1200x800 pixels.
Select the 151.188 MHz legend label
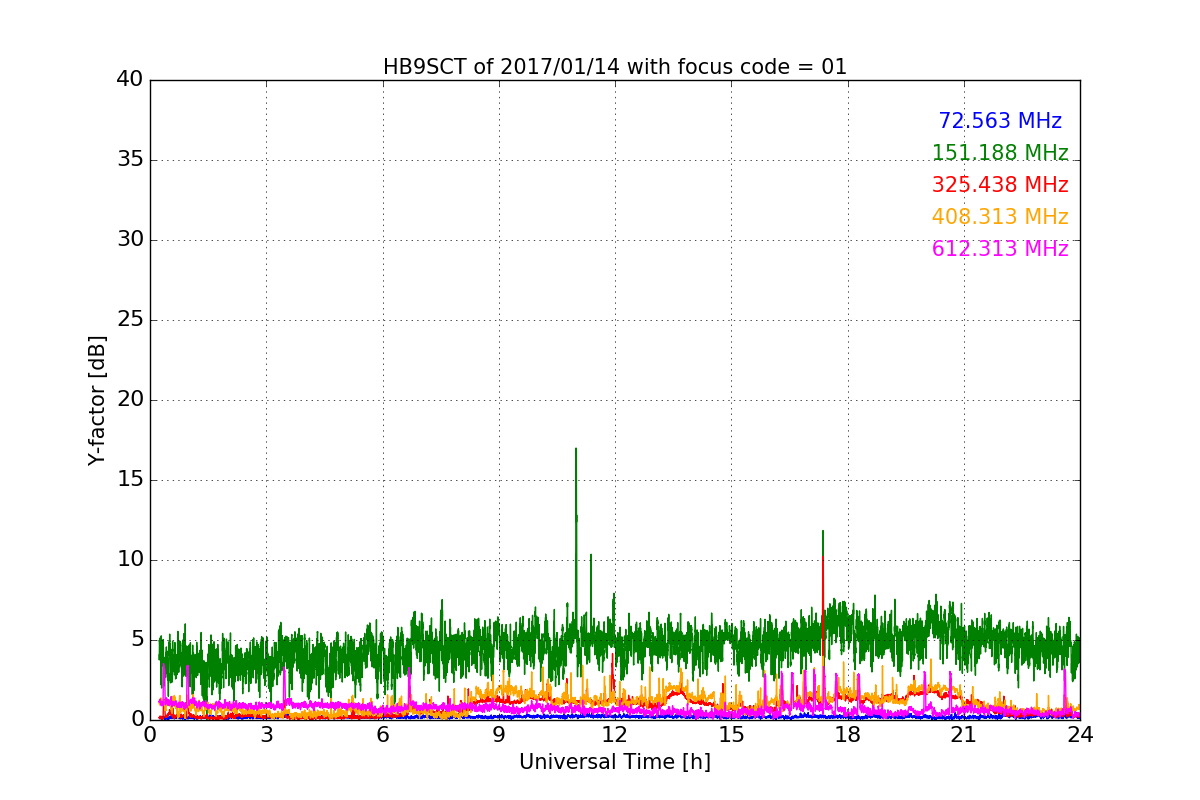[x=1000, y=153]
